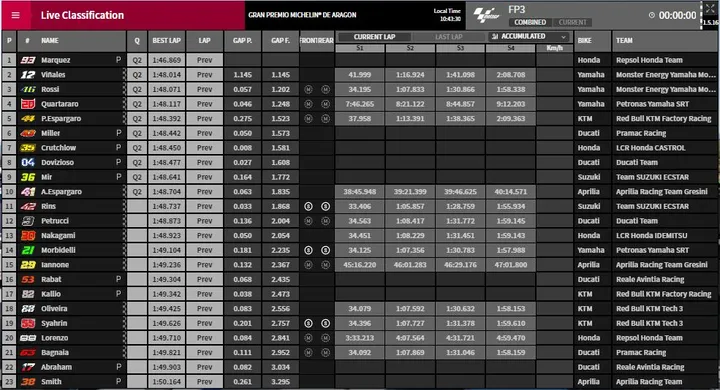The height and width of the screenshot is (390, 720).
Task: Toggle fullscreen expand icon
Action: tap(710, 8)
